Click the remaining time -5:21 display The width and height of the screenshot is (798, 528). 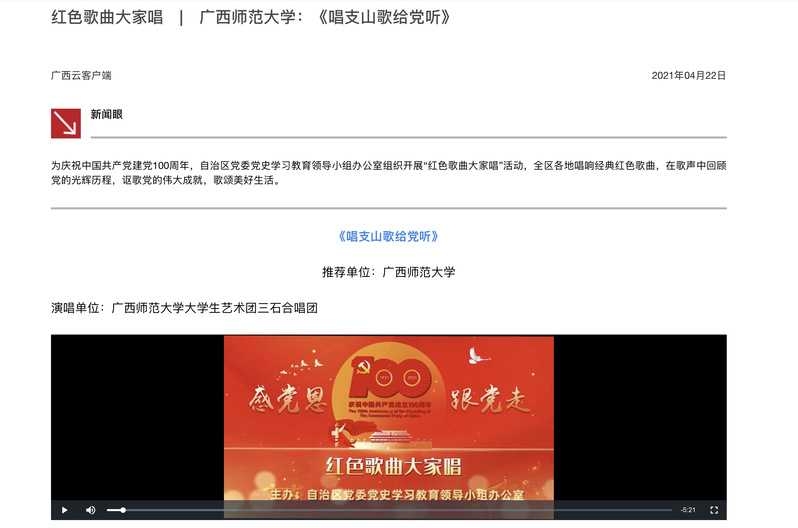[x=687, y=510]
